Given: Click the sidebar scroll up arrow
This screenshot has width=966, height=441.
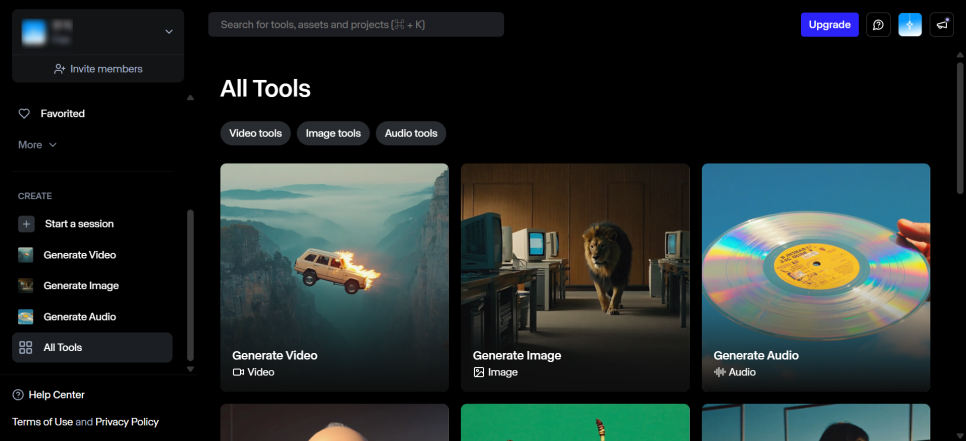Looking at the screenshot, I should click(x=190, y=97).
